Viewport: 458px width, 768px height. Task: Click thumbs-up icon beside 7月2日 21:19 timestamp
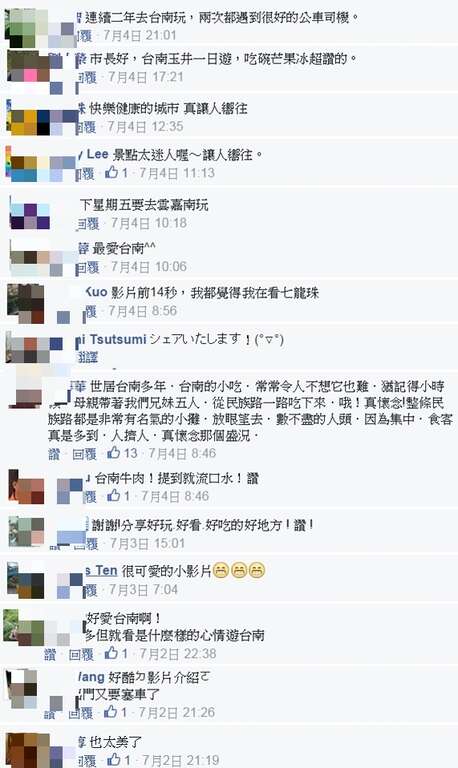pos(114,760)
